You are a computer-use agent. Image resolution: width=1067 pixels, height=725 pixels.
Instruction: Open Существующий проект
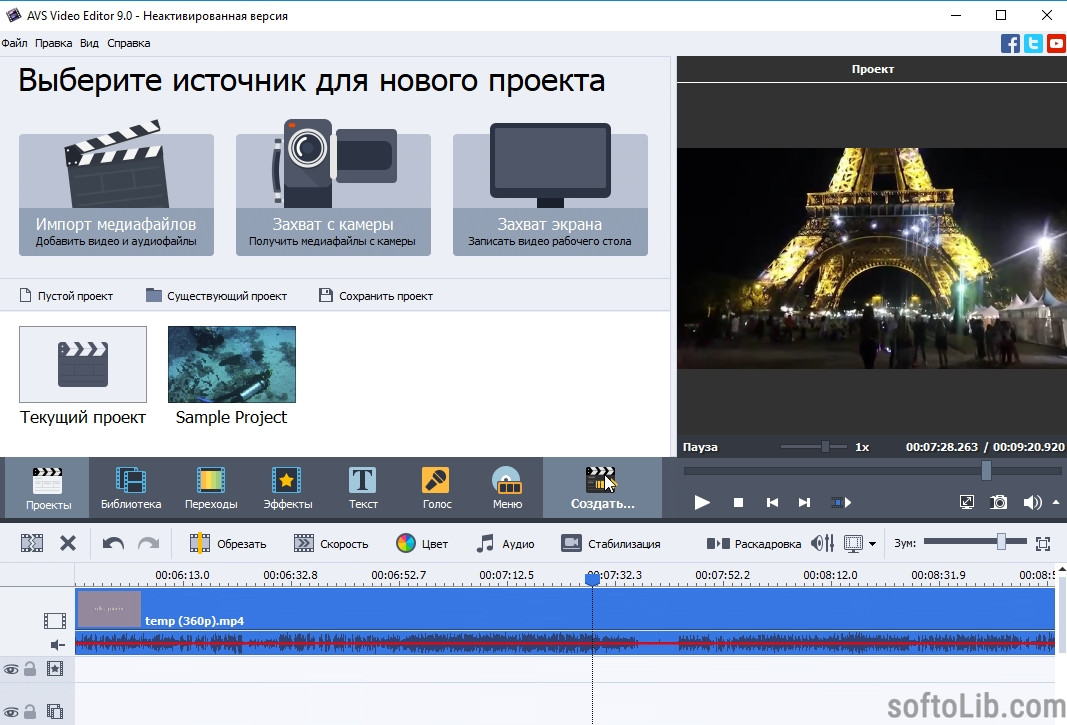[x=216, y=296]
